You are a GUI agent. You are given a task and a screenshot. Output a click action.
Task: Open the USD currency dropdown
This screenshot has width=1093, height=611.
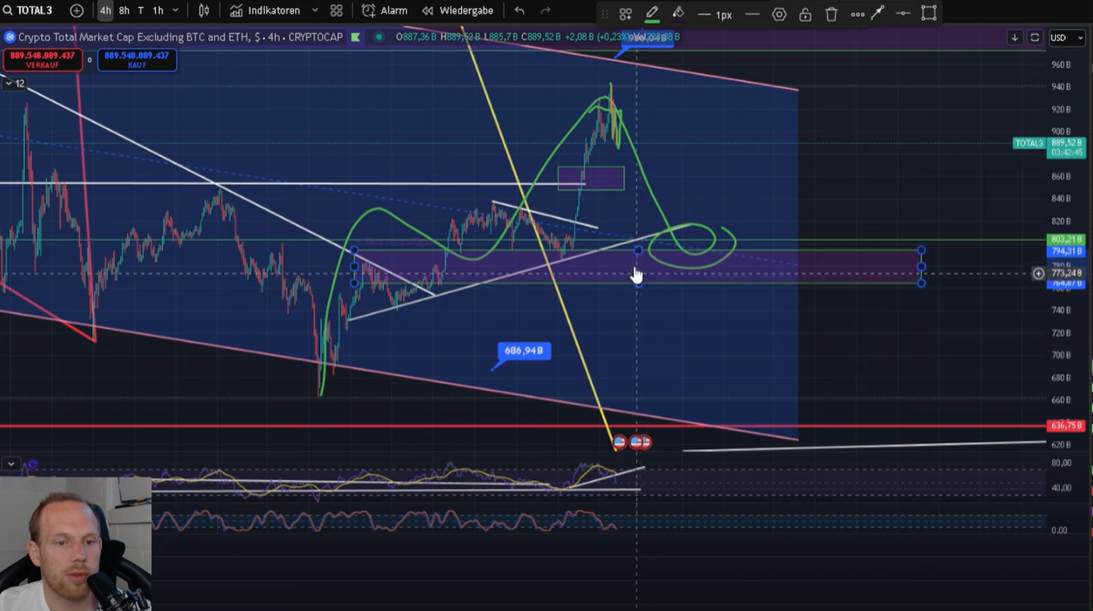[x=1067, y=38]
